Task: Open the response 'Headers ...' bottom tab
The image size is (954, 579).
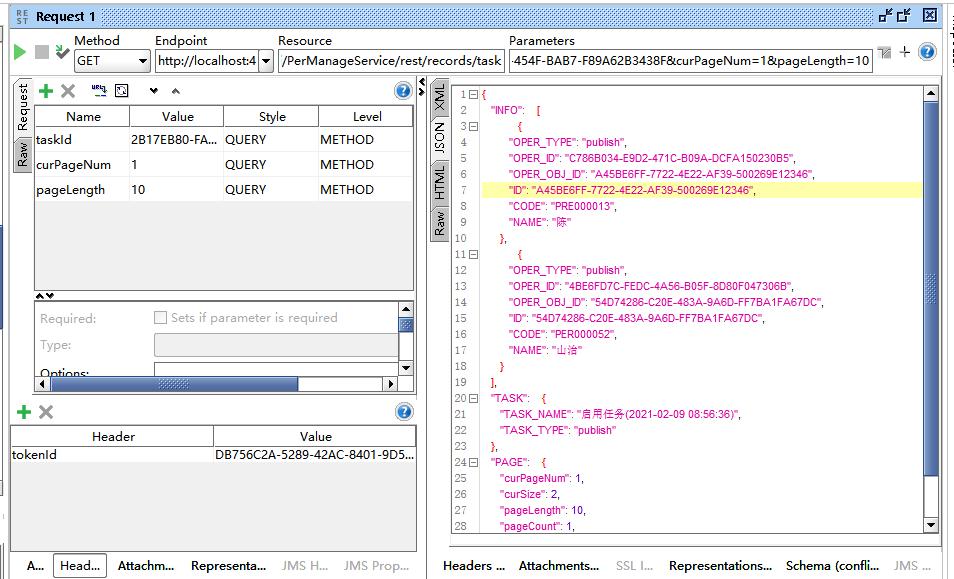Action: [x=473, y=566]
